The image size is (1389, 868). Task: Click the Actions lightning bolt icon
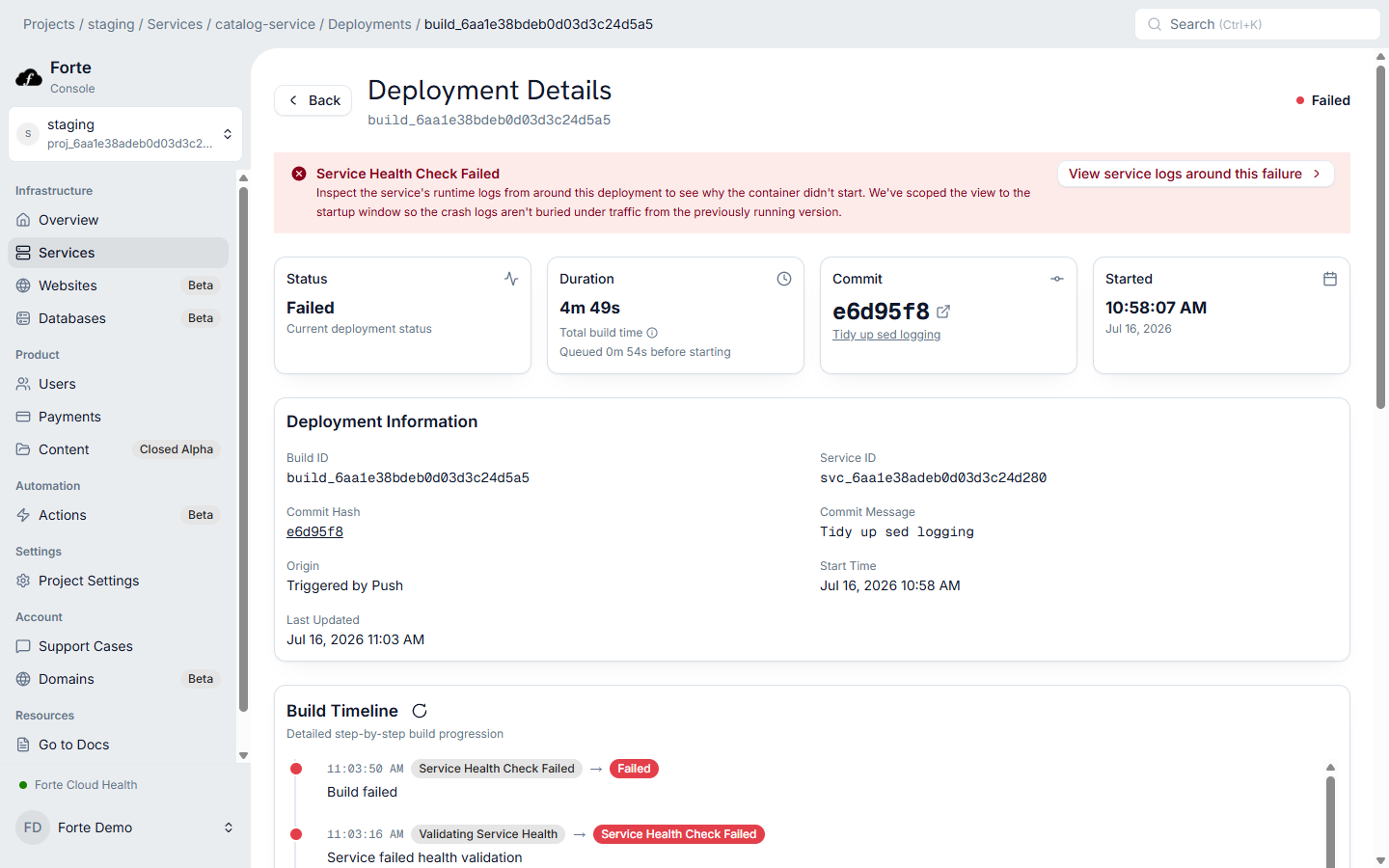tap(23, 515)
